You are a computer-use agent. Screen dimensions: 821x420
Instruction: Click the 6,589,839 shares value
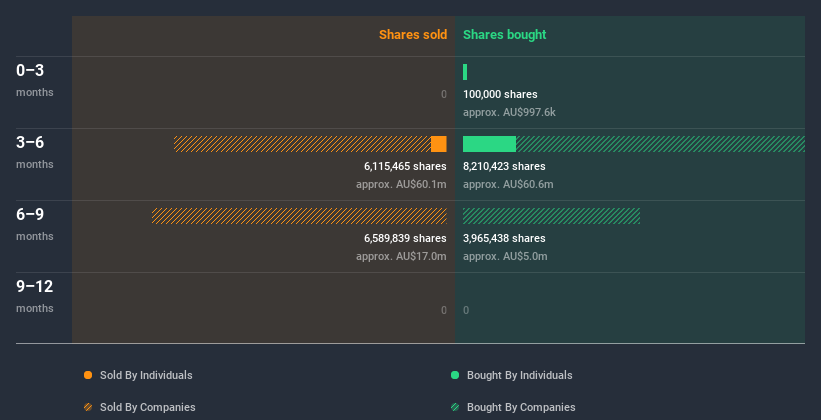(405, 238)
